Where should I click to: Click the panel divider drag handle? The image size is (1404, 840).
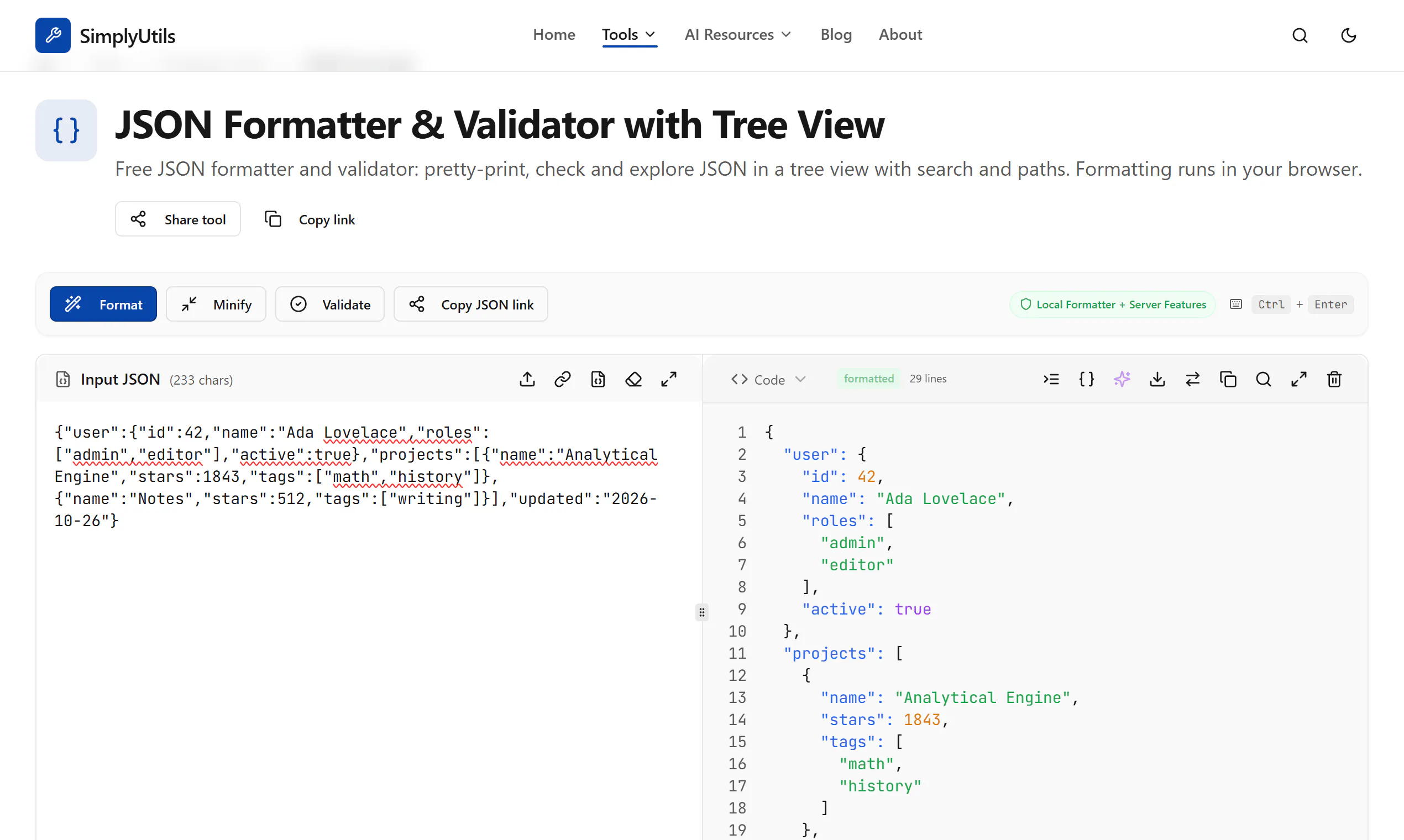coord(702,612)
